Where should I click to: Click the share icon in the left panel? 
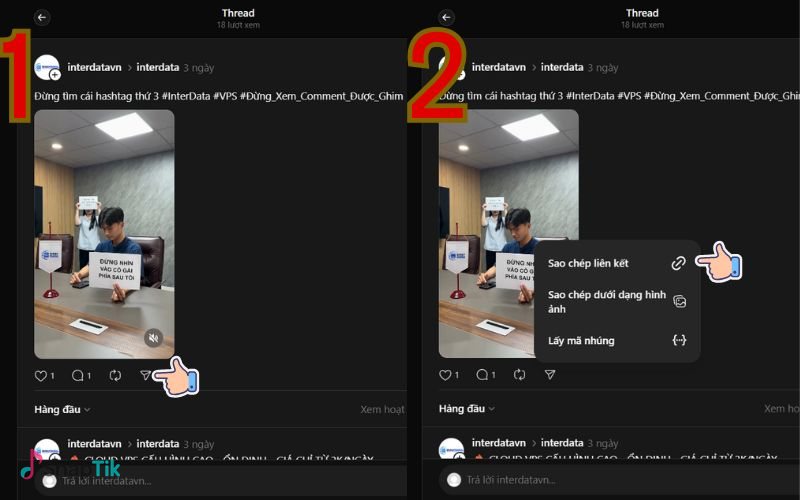(146, 375)
